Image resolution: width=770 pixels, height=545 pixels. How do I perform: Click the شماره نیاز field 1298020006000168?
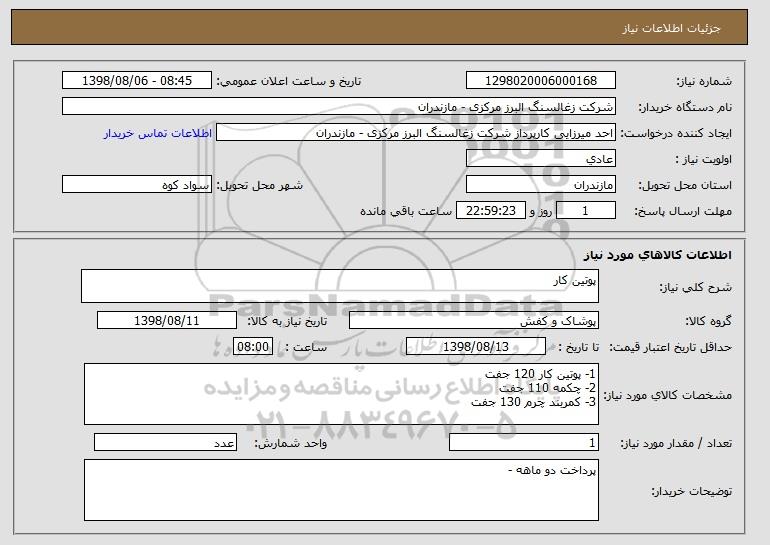(x=541, y=81)
